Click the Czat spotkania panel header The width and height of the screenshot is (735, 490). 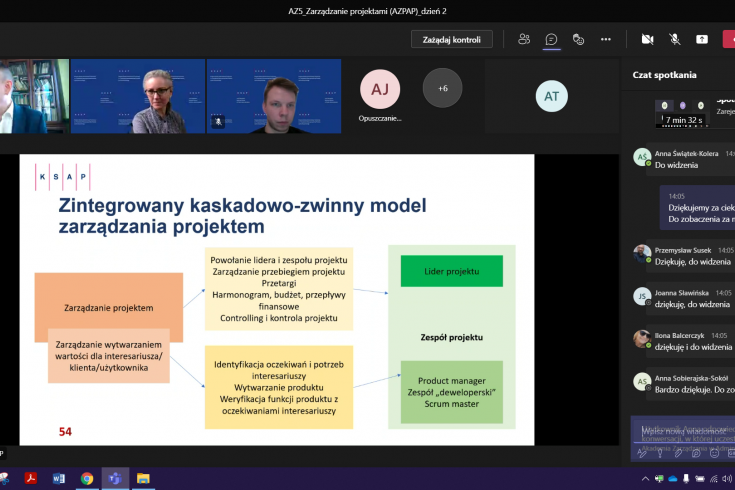(665, 75)
